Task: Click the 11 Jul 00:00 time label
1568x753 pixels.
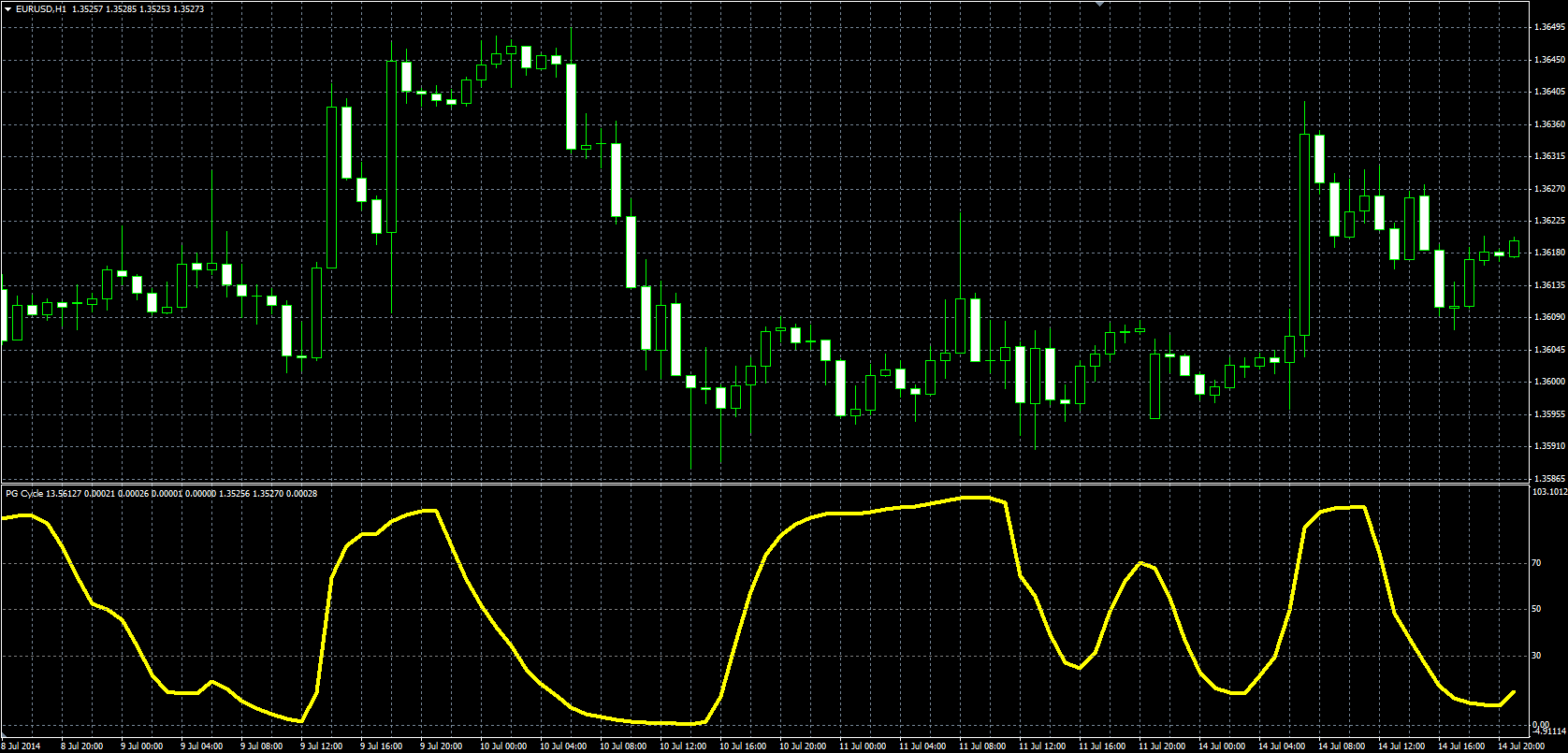Action: 863,746
